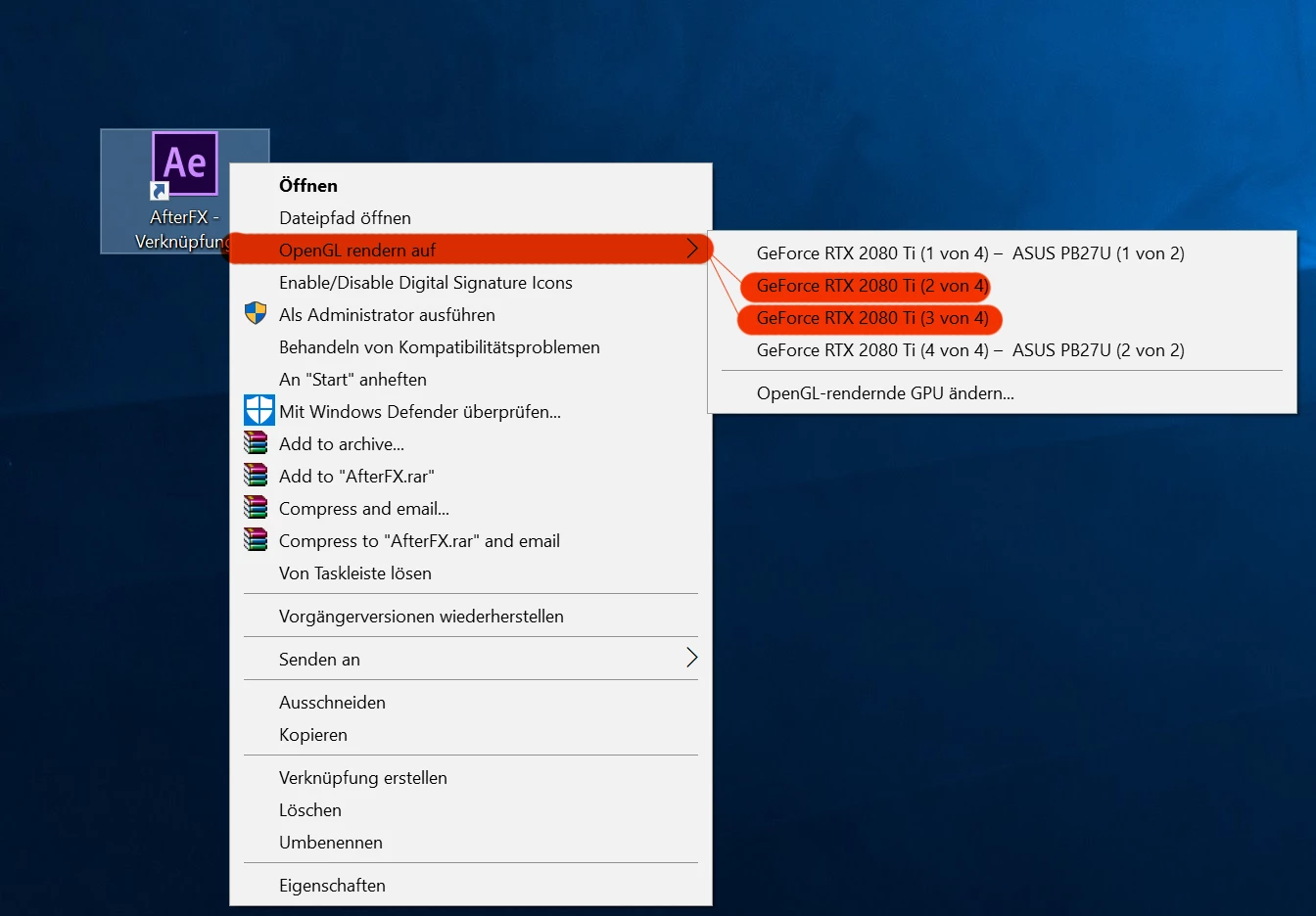The width and height of the screenshot is (1316, 916).
Task: Choose Löschen from the menu
Action: click(x=471, y=809)
